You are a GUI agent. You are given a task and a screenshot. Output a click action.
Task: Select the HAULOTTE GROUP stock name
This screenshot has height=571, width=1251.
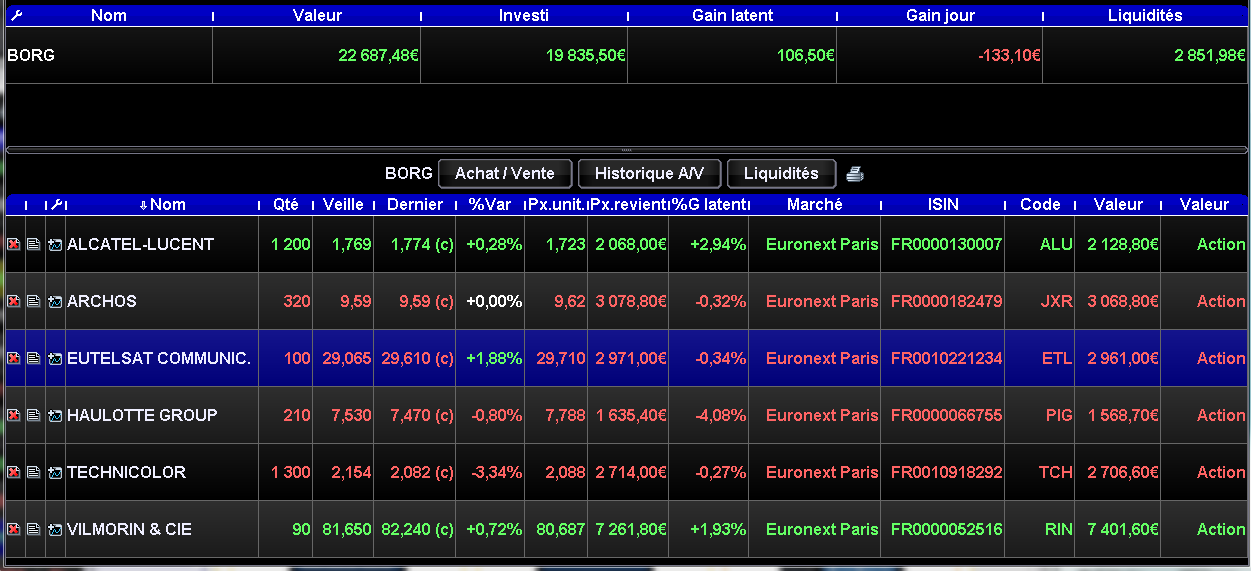142,415
